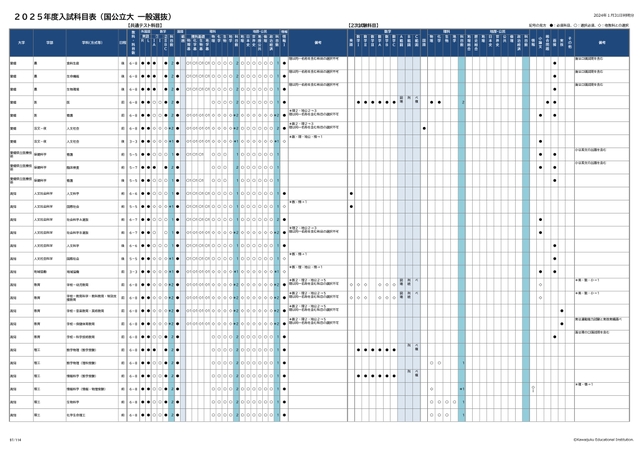Click the 地域協働 department cell
This screenshot has height=455, width=644.
pos(73,271)
